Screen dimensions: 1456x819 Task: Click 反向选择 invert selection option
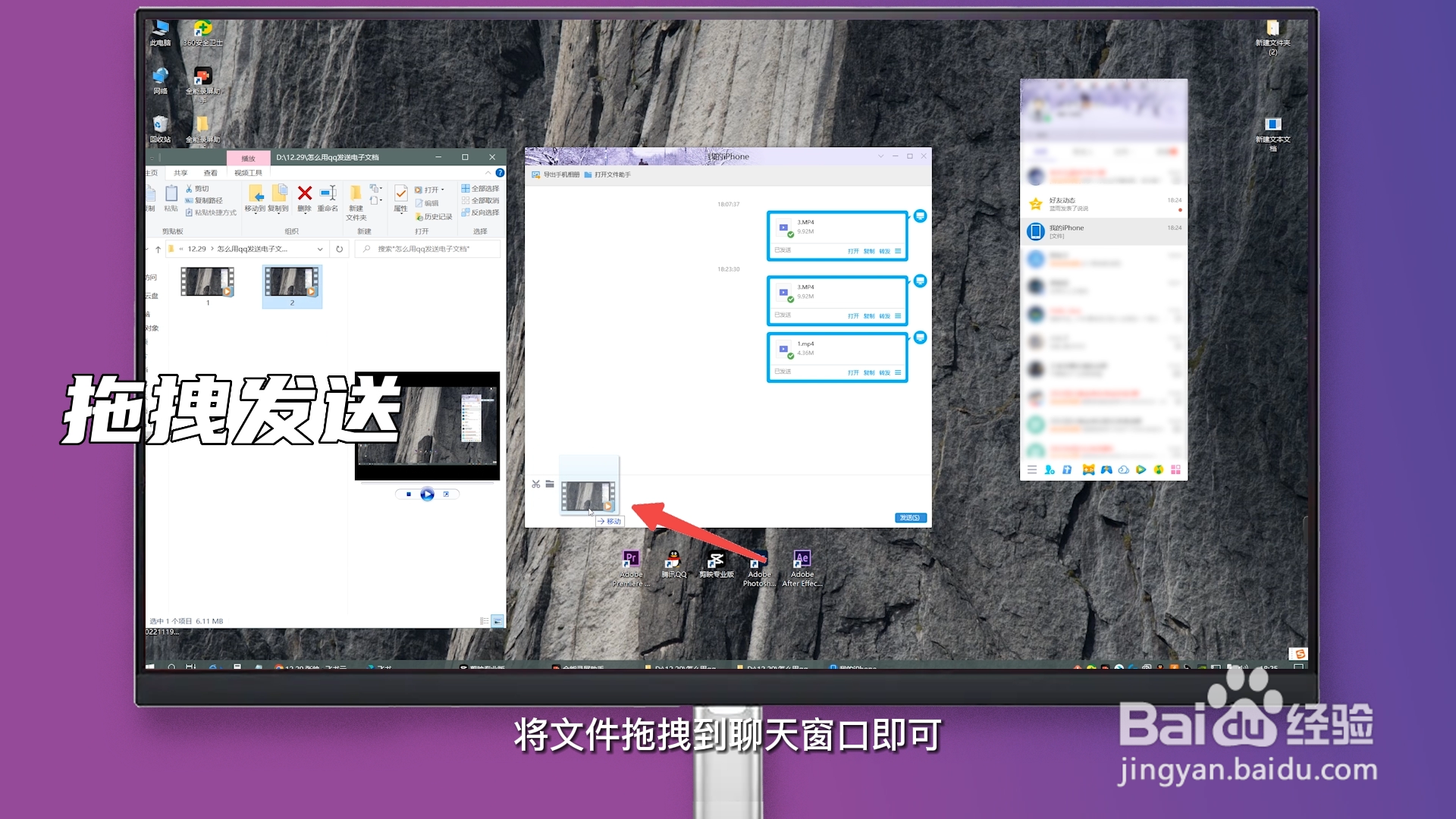pos(481,213)
